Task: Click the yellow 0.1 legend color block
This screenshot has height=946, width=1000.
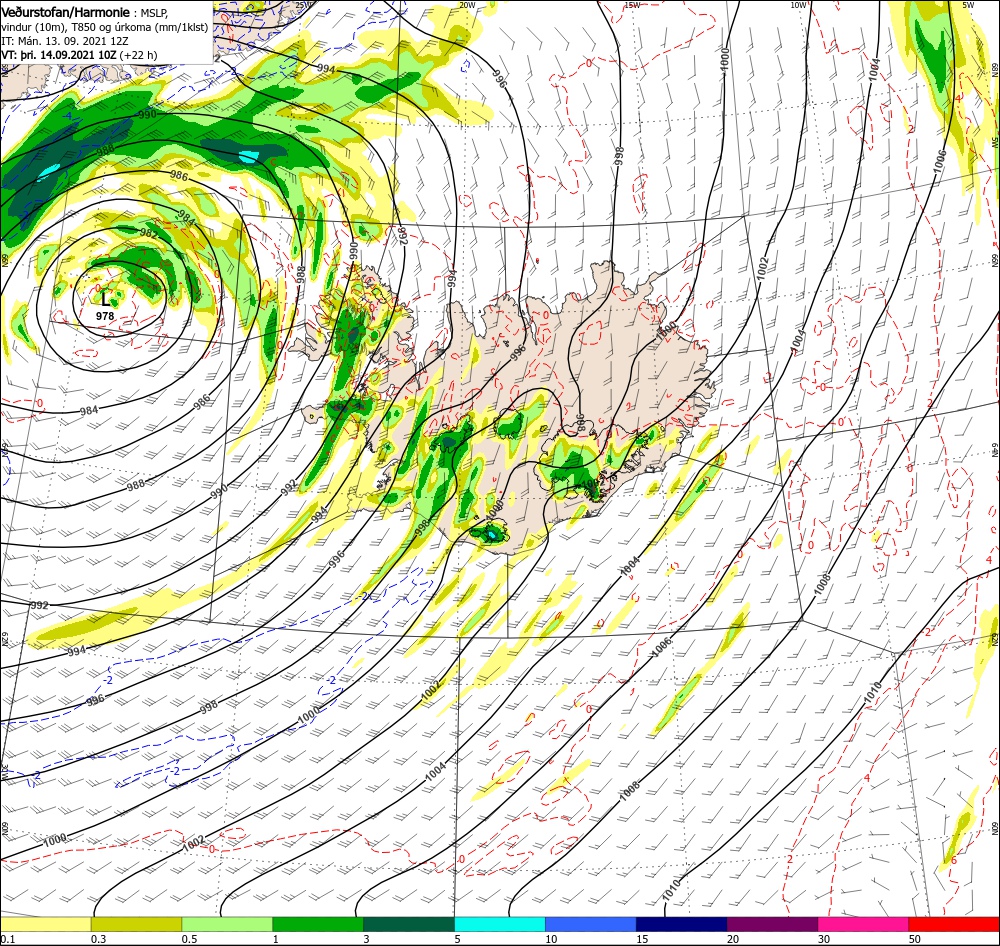Action: (x=45, y=924)
